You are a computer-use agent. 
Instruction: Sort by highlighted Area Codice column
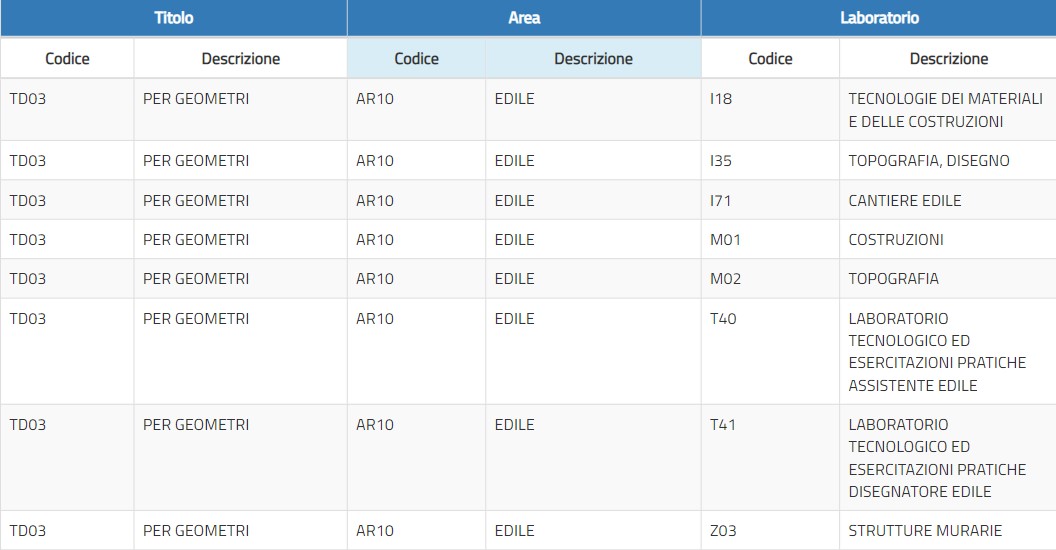click(x=416, y=59)
